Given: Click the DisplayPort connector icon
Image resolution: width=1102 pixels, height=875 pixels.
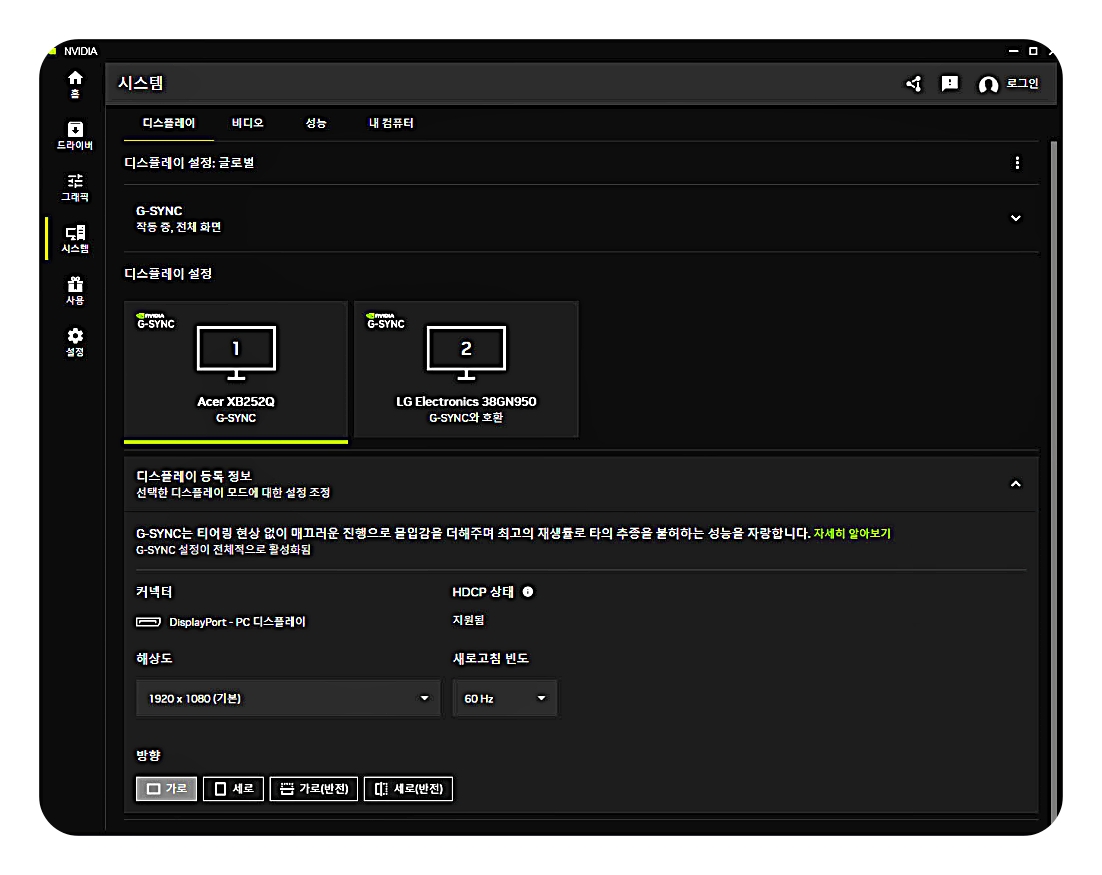Looking at the screenshot, I should coord(148,622).
